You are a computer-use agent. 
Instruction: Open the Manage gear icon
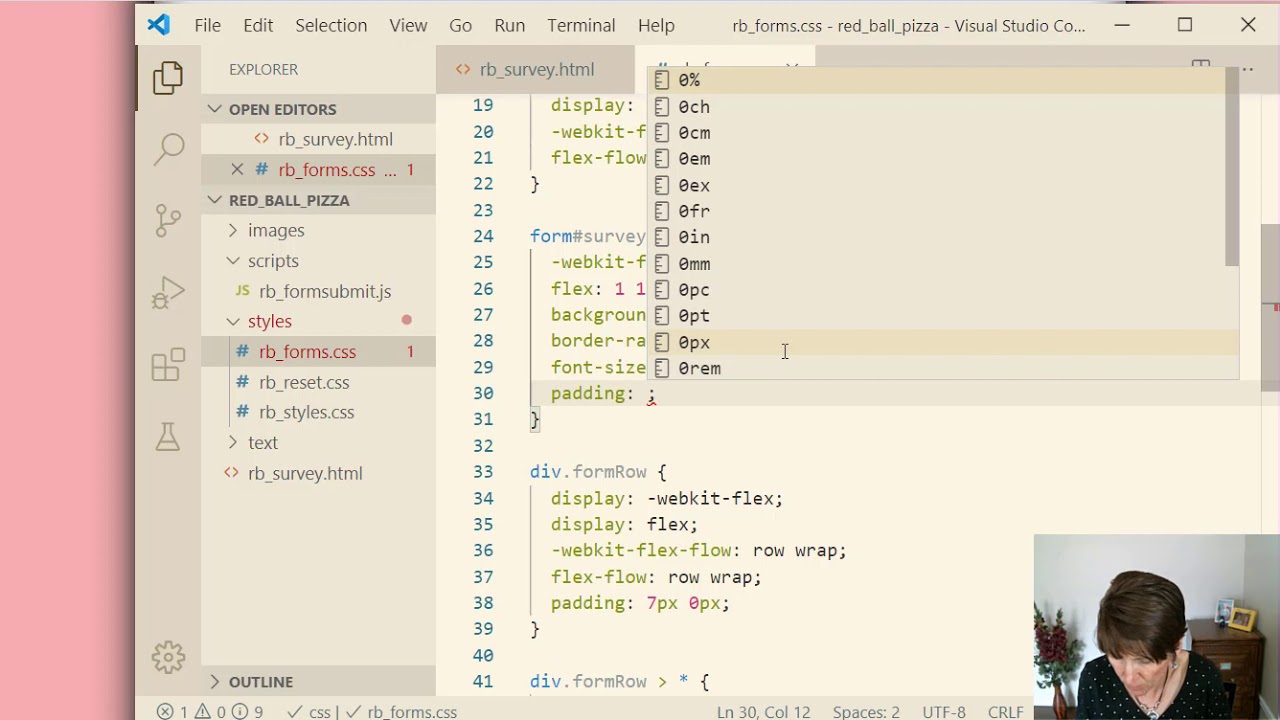(x=168, y=656)
